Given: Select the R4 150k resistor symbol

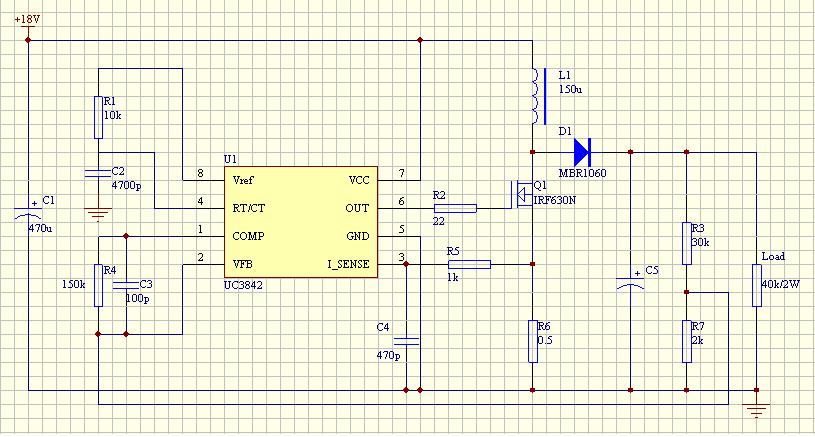Looking at the screenshot, I should click(98, 285).
